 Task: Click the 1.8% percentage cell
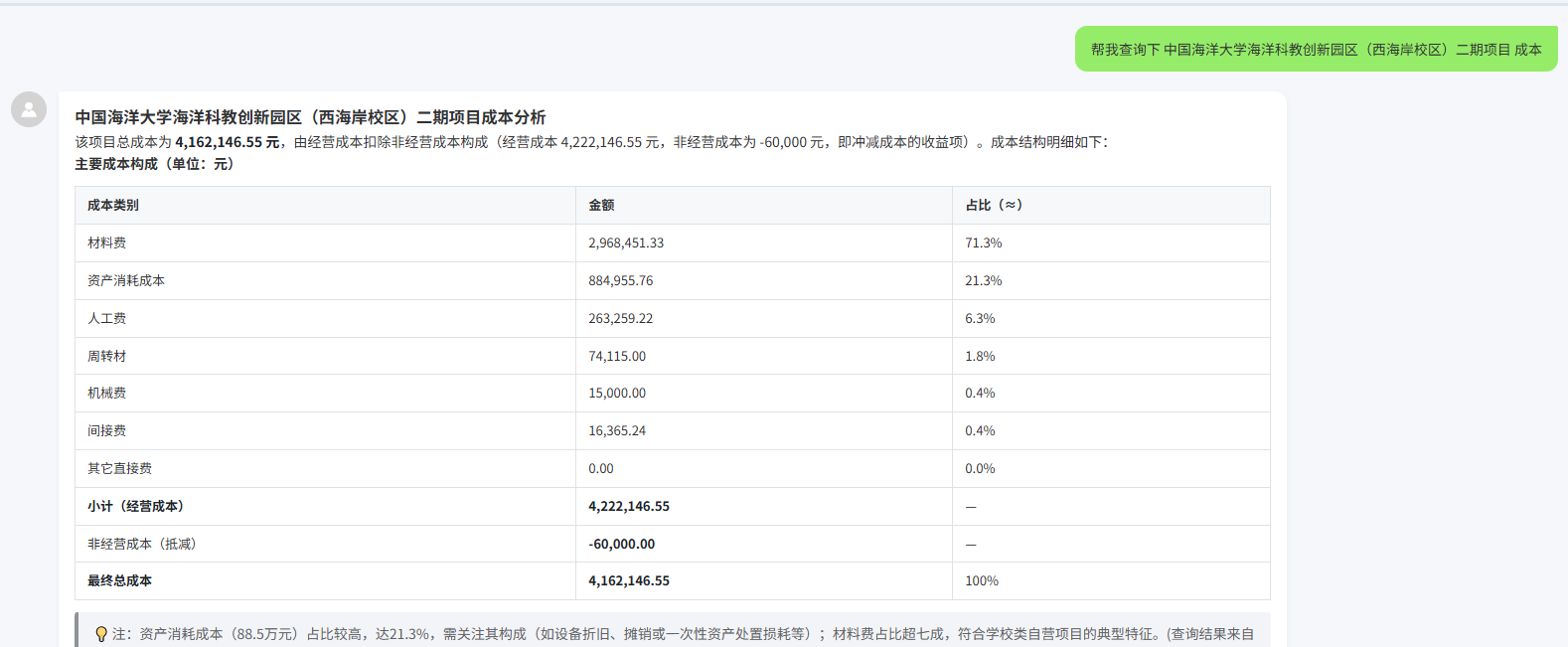[980, 356]
